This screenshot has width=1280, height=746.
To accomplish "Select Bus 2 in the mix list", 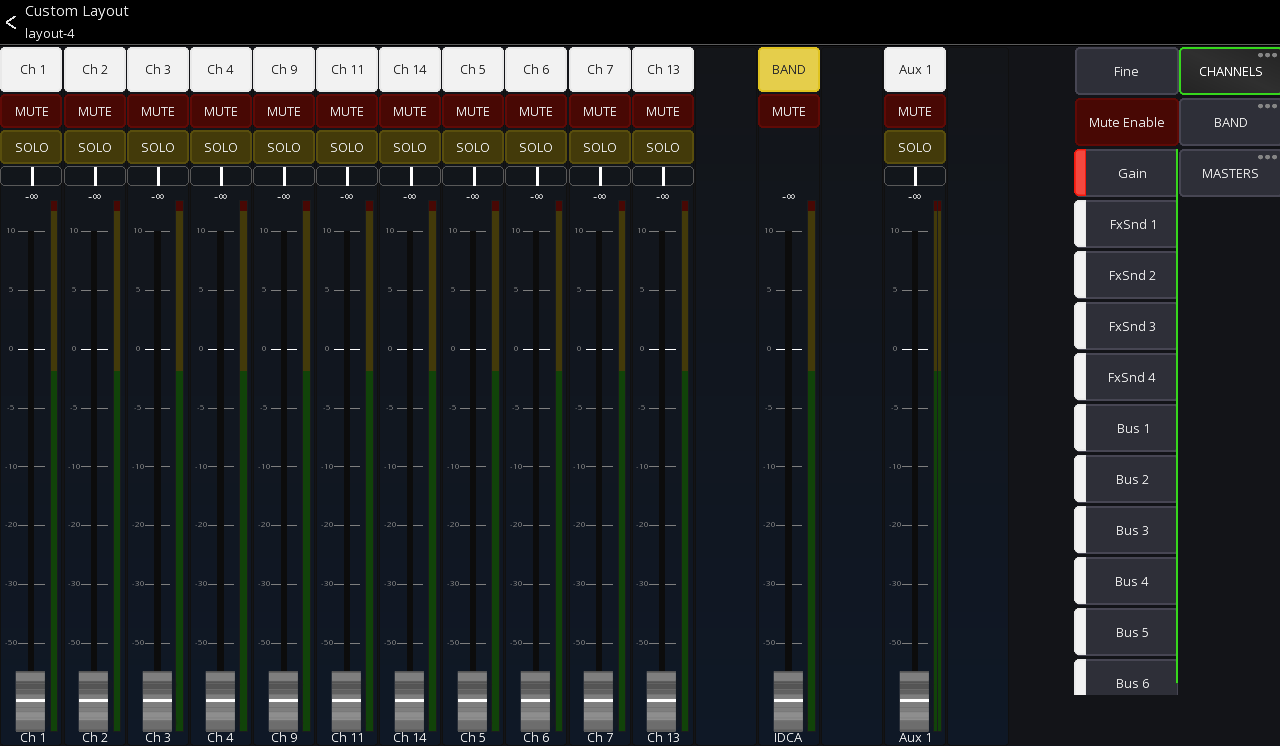I will [x=1126, y=479].
